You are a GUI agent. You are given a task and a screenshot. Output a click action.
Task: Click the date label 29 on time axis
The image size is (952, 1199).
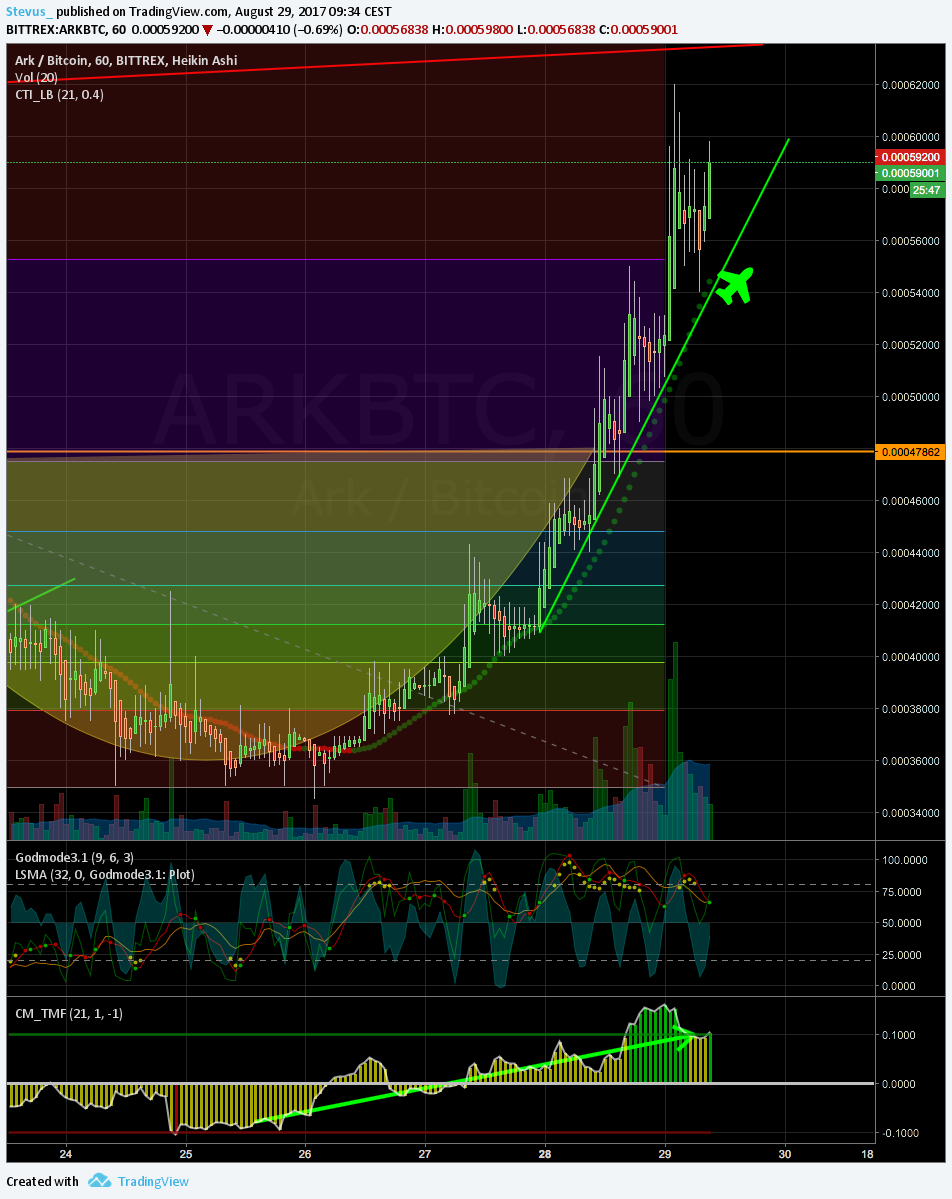(664, 1154)
